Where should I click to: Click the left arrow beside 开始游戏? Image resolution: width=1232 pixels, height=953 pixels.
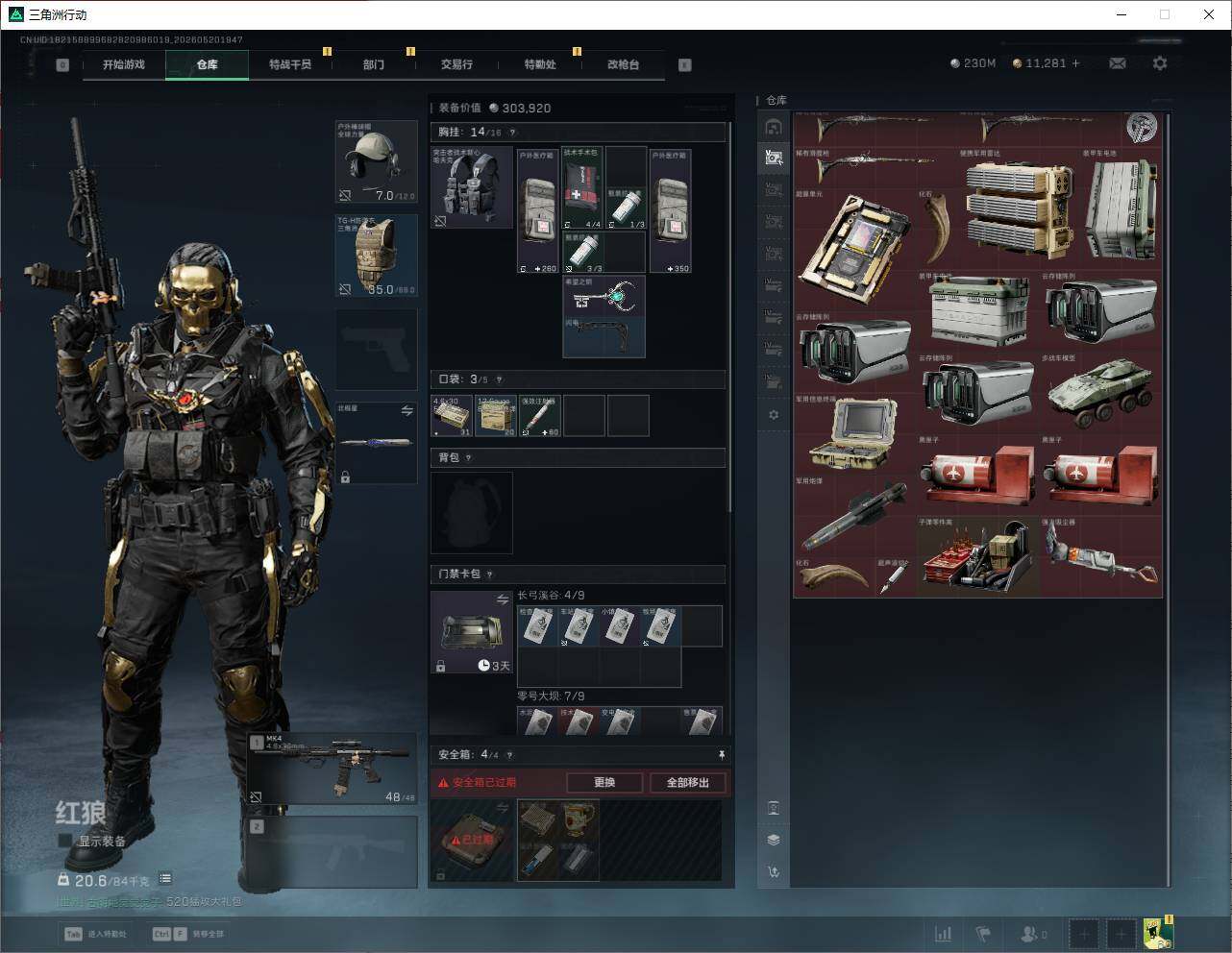click(62, 65)
